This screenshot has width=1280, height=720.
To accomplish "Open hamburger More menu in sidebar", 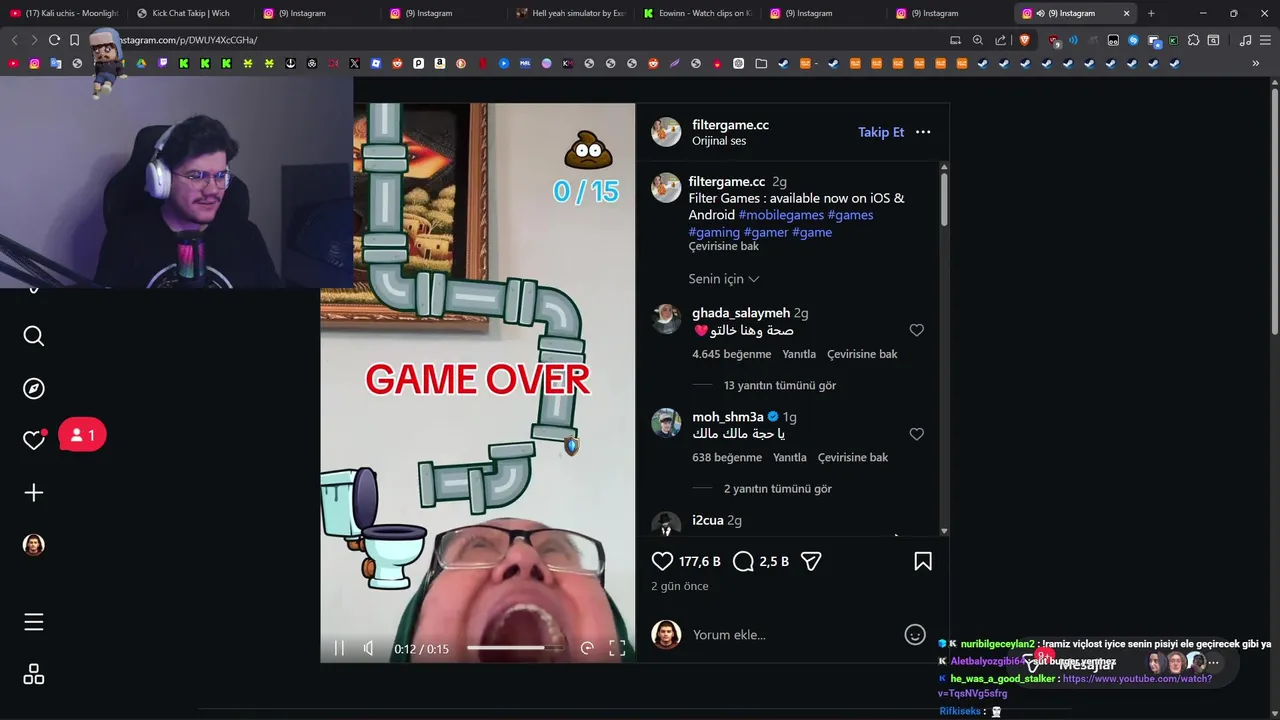I will [x=34, y=622].
